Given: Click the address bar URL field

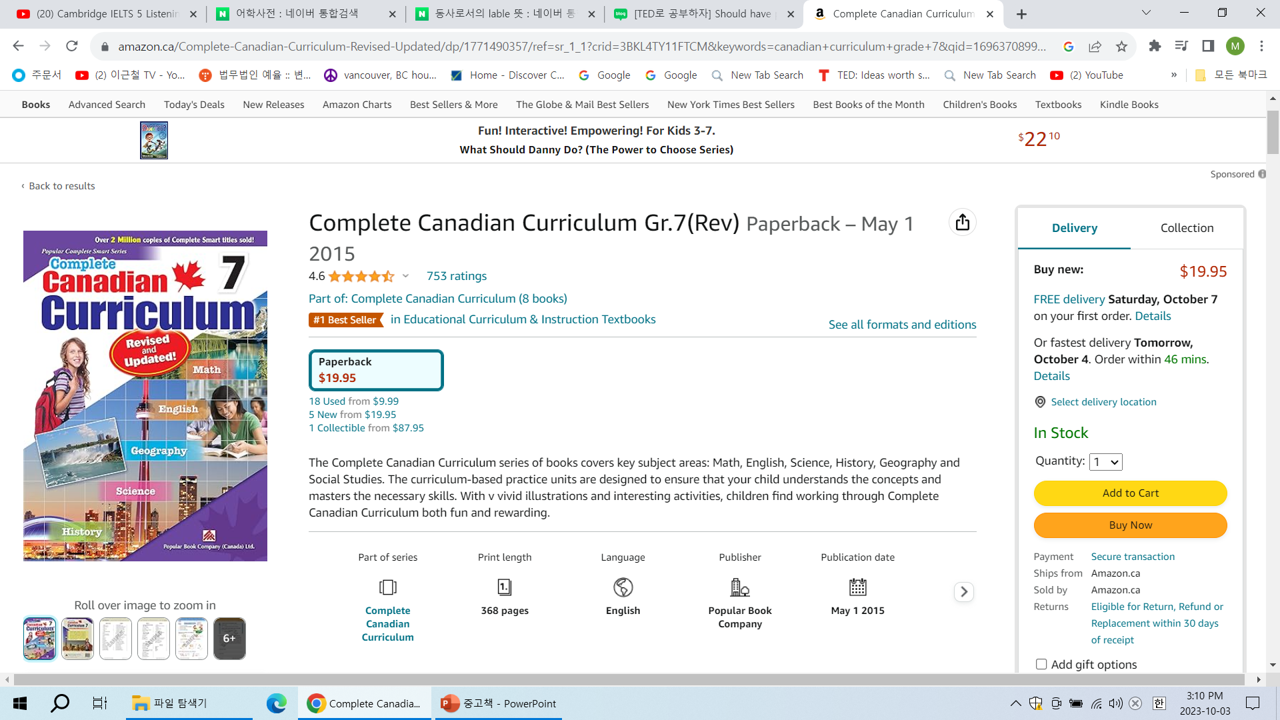Looking at the screenshot, I should pyautogui.click(x=582, y=47).
